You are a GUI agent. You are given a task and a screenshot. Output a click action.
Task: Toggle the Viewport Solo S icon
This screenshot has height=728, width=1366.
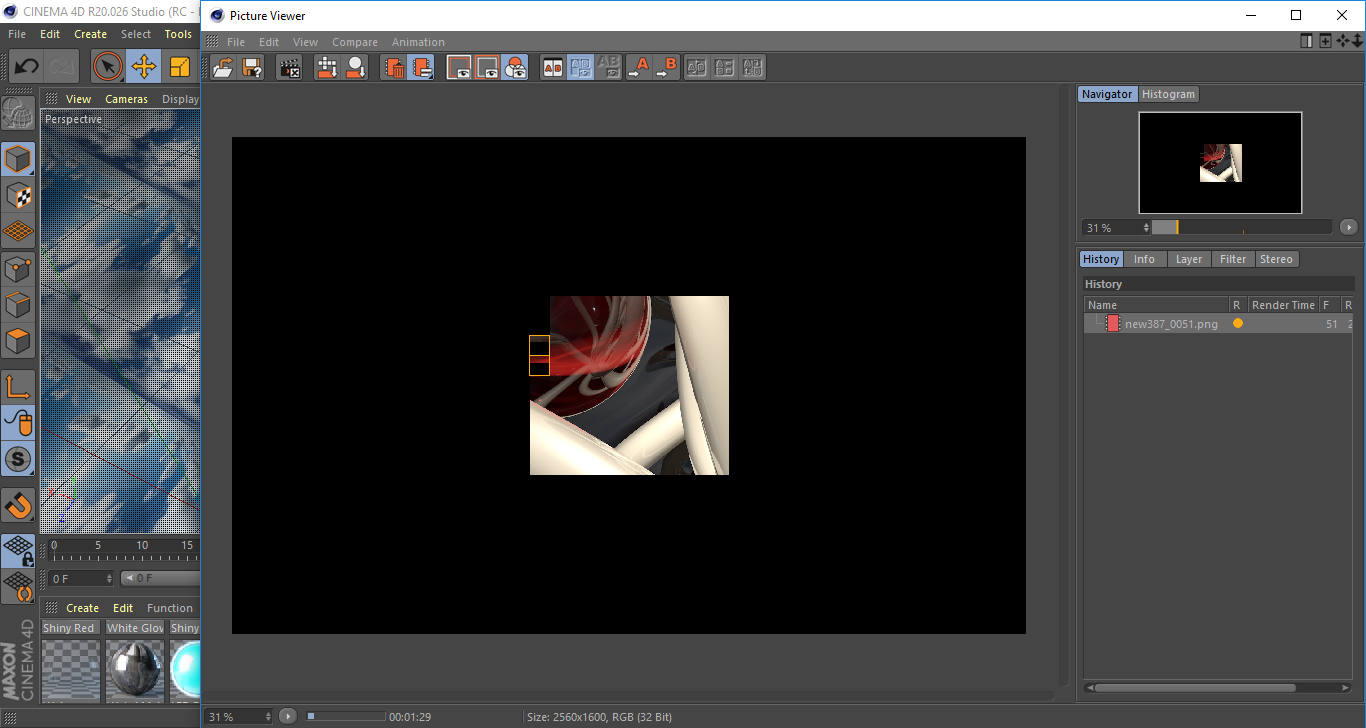(x=18, y=459)
